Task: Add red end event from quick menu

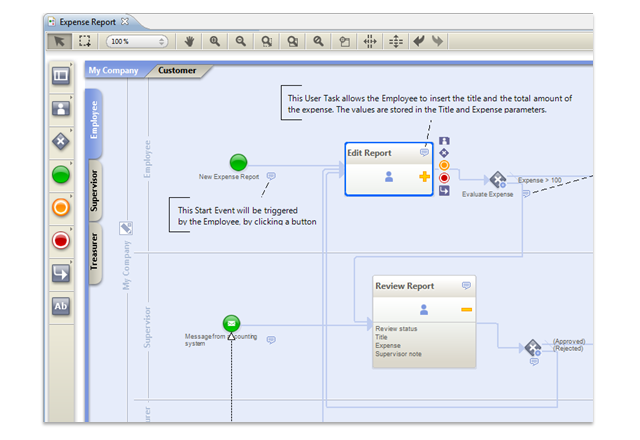Action: point(444,178)
